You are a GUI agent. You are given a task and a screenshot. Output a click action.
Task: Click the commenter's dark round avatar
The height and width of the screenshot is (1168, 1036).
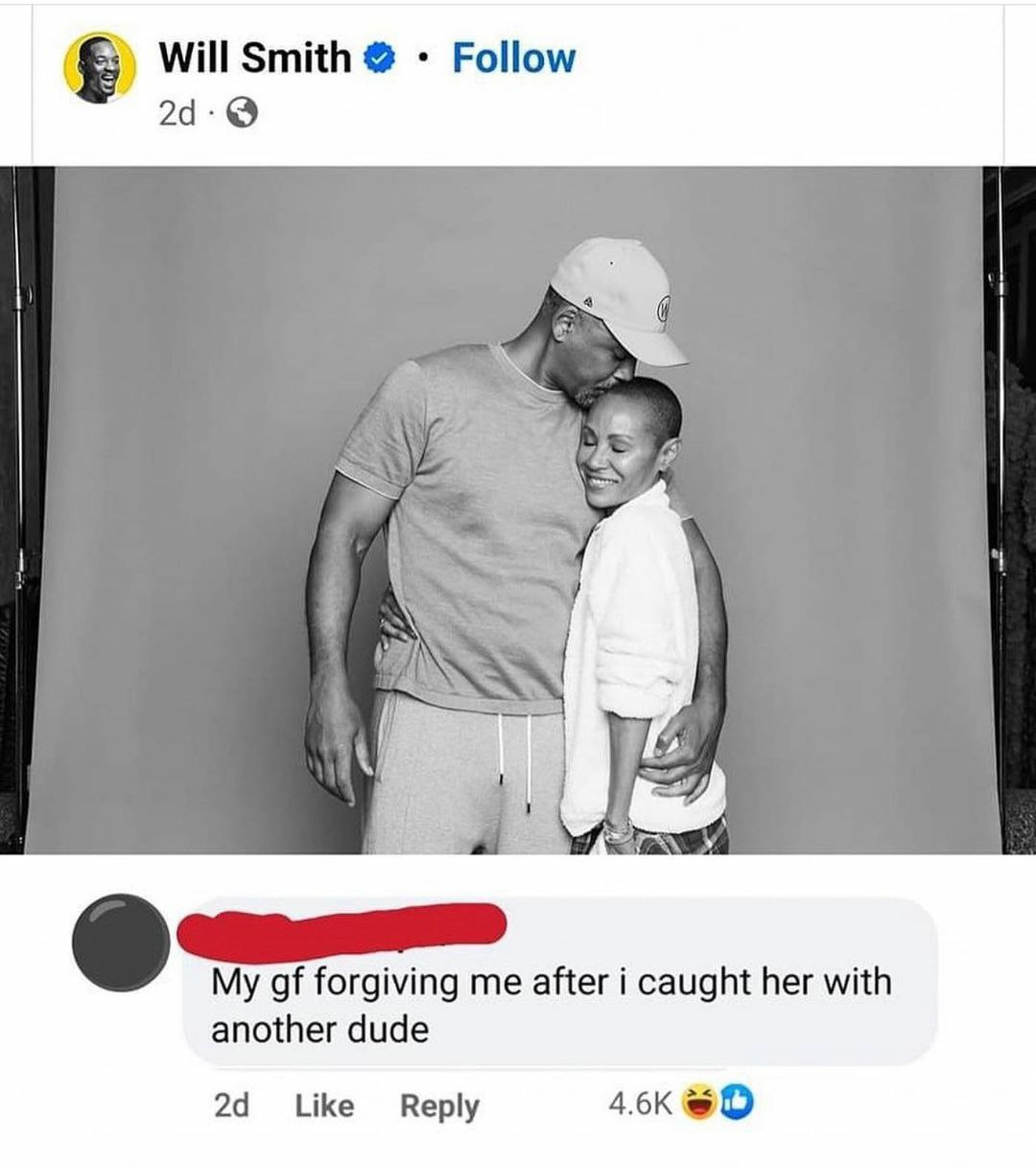[120, 942]
